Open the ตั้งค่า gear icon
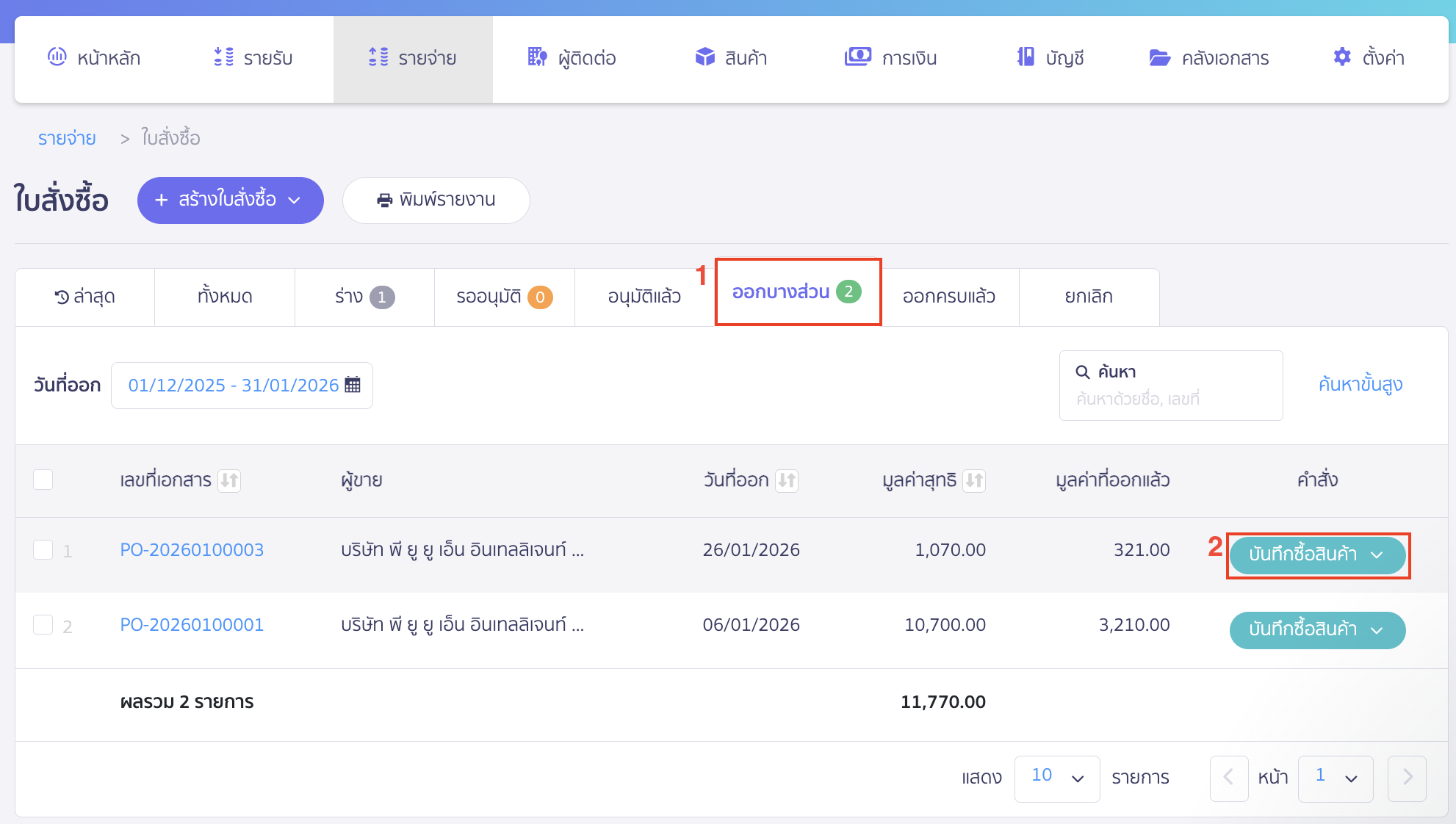The height and width of the screenshot is (824, 1456). coord(1341,57)
